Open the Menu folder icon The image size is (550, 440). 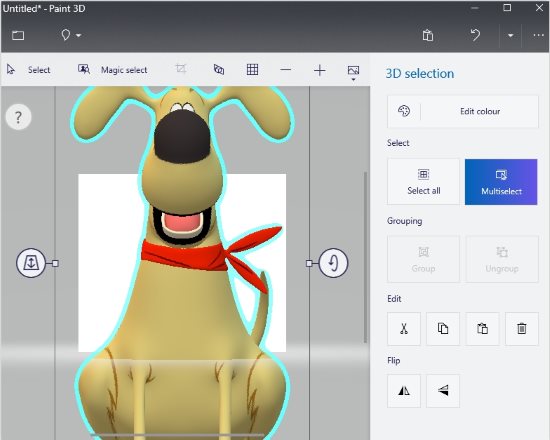[18, 35]
